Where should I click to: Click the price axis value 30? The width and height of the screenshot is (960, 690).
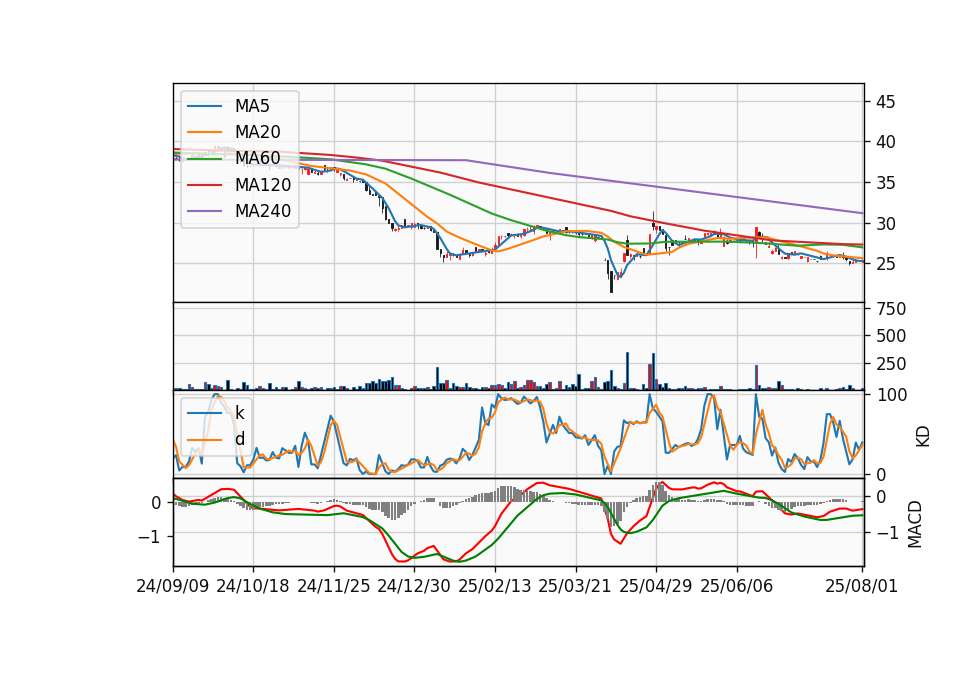[885, 223]
